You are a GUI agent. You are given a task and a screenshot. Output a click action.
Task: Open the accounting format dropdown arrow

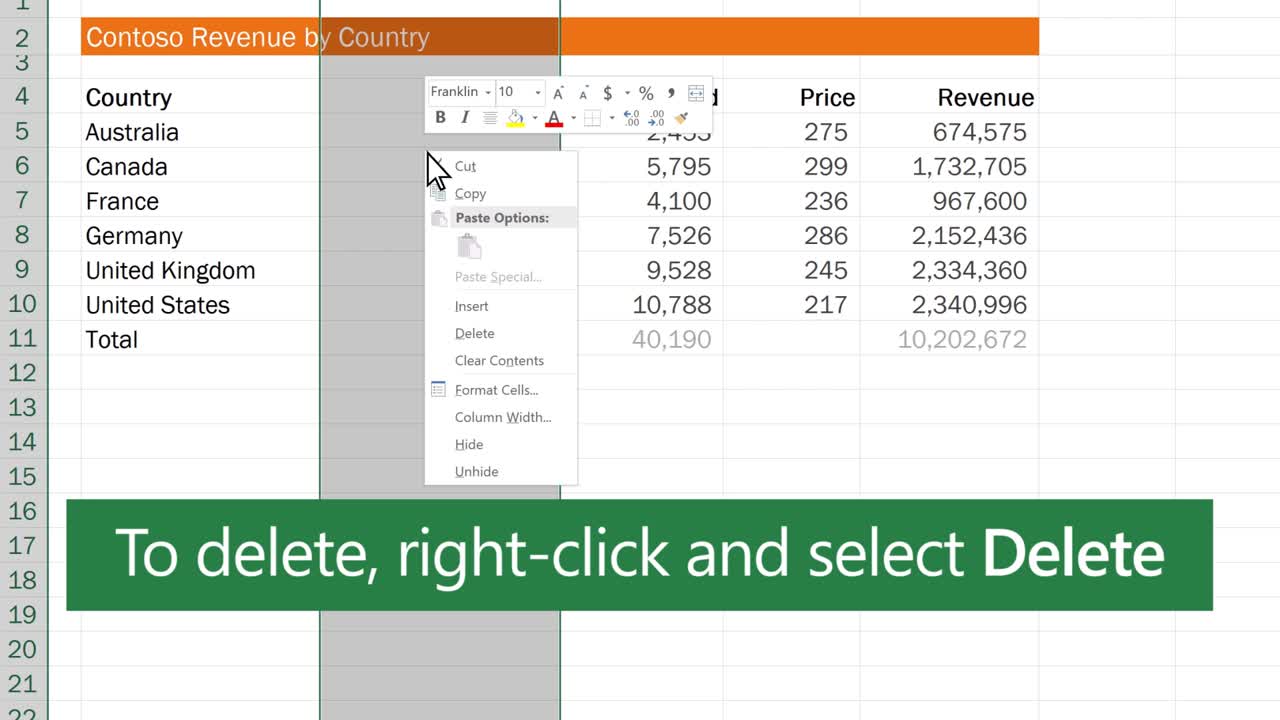tap(627, 93)
